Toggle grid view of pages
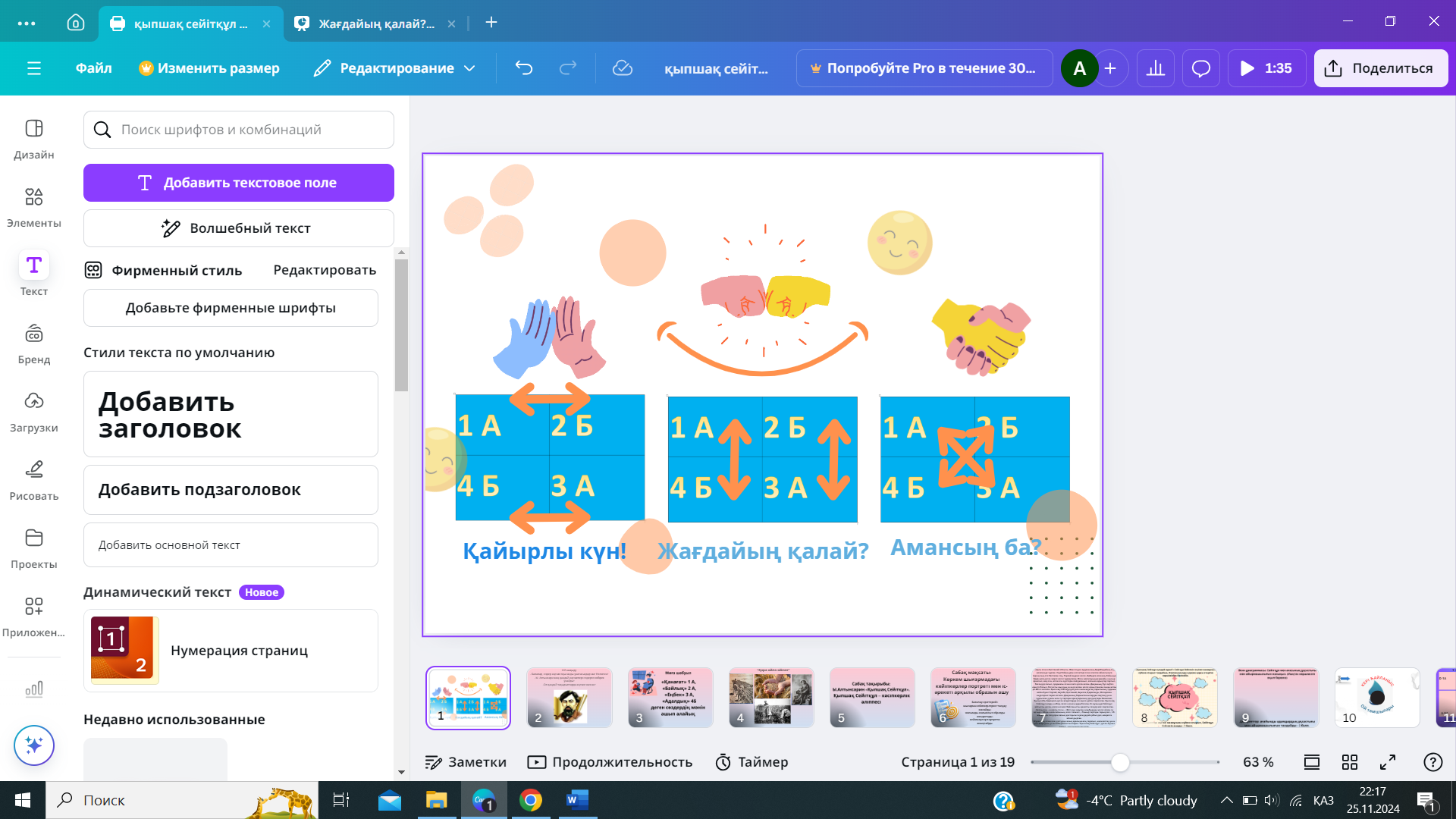Screen dimensions: 1456x819 click(x=1350, y=762)
